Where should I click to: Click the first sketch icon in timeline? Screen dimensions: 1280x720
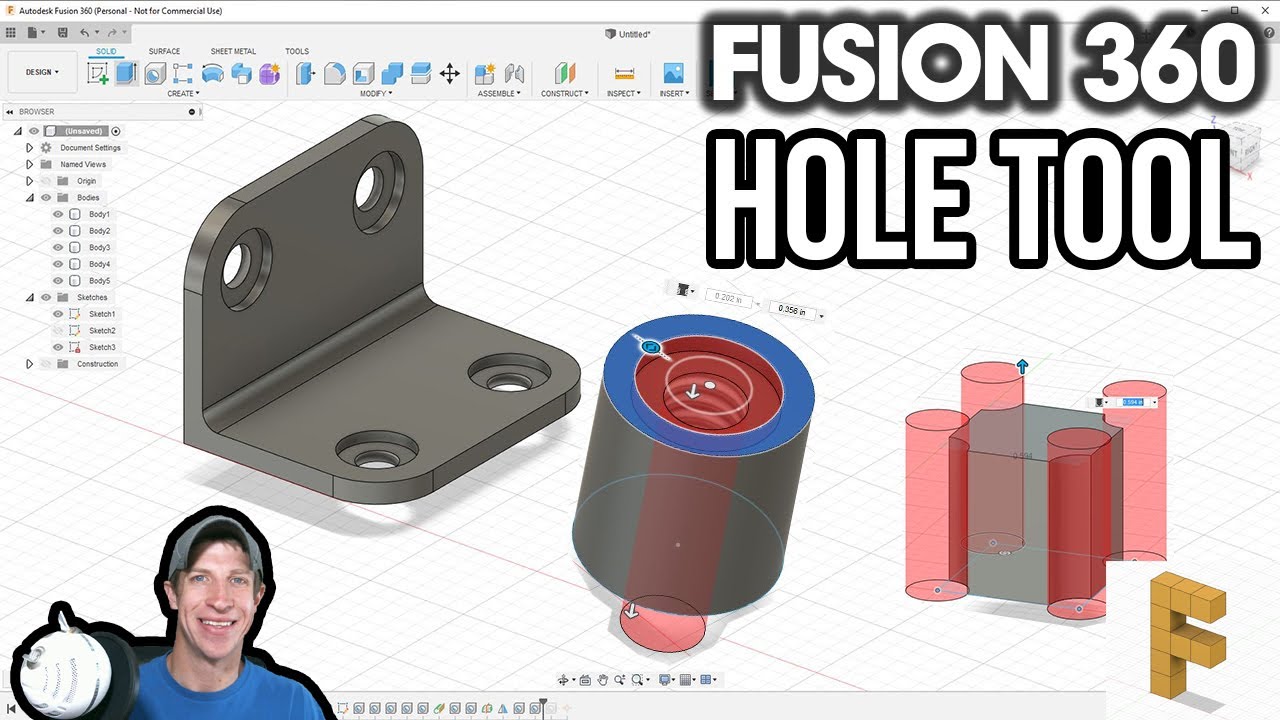pyautogui.click(x=343, y=708)
